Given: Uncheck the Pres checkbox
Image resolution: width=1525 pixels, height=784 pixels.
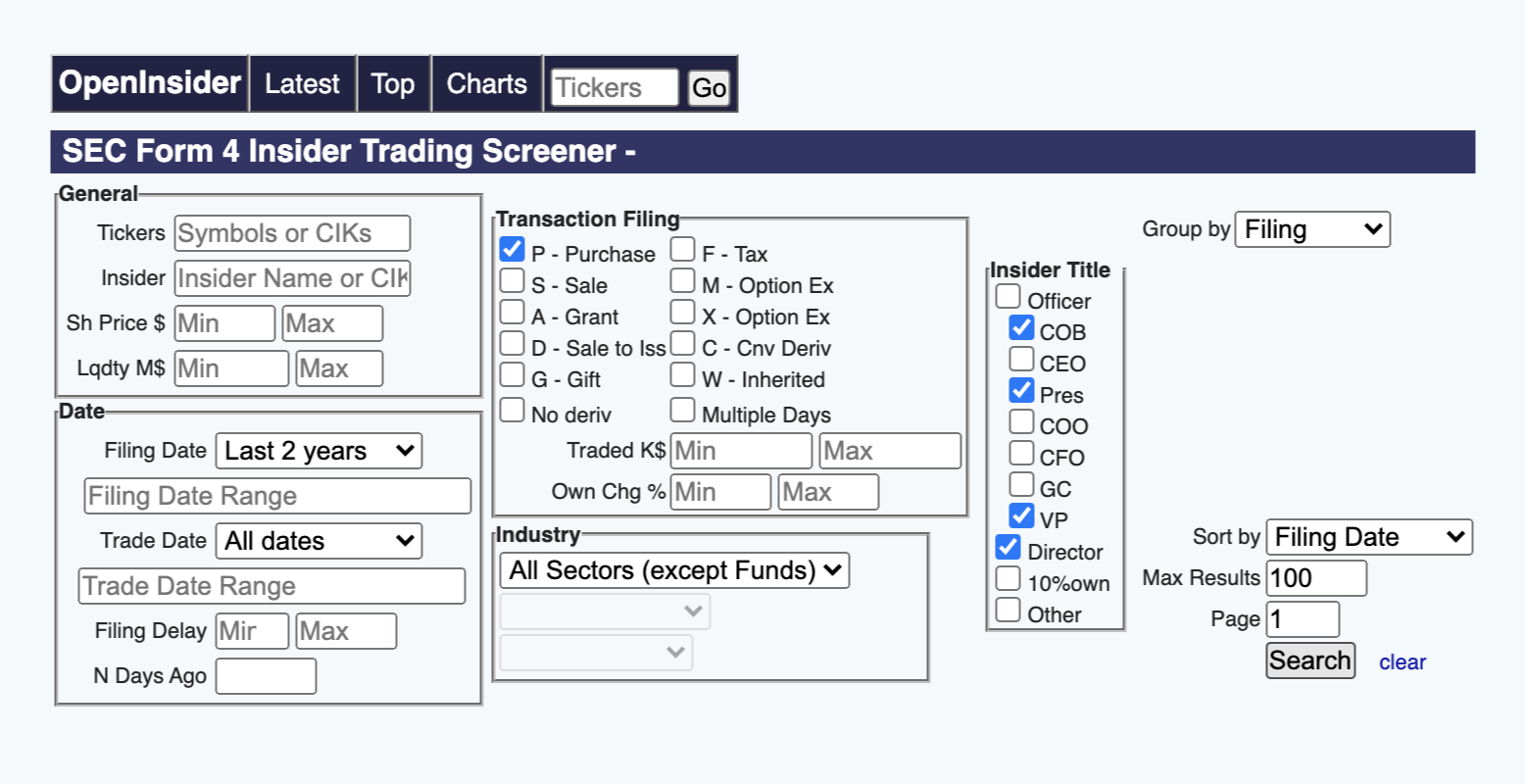Looking at the screenshot, I should click(1022, 390).
